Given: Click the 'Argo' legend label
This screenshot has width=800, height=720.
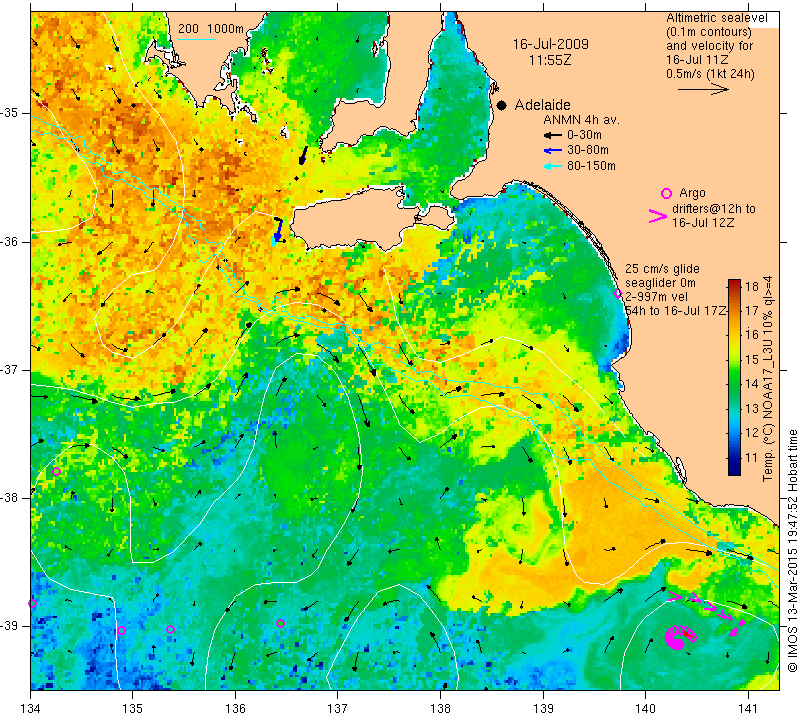Looking at the screenshot, I should (x=692, y=193).
